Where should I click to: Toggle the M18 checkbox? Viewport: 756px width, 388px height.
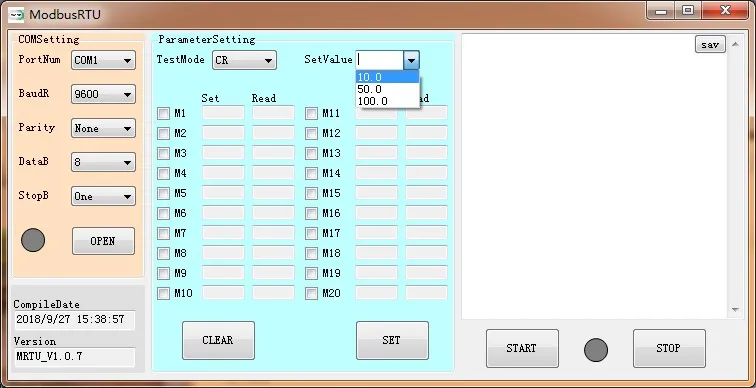(x=311, y=254)
